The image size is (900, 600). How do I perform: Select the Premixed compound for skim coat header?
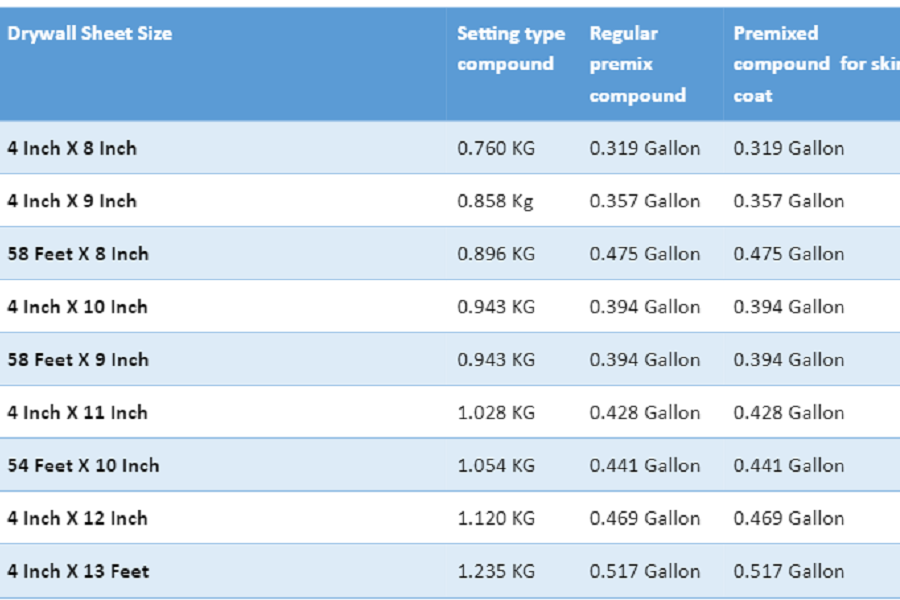pyautogui.click(x=816, y=64)
